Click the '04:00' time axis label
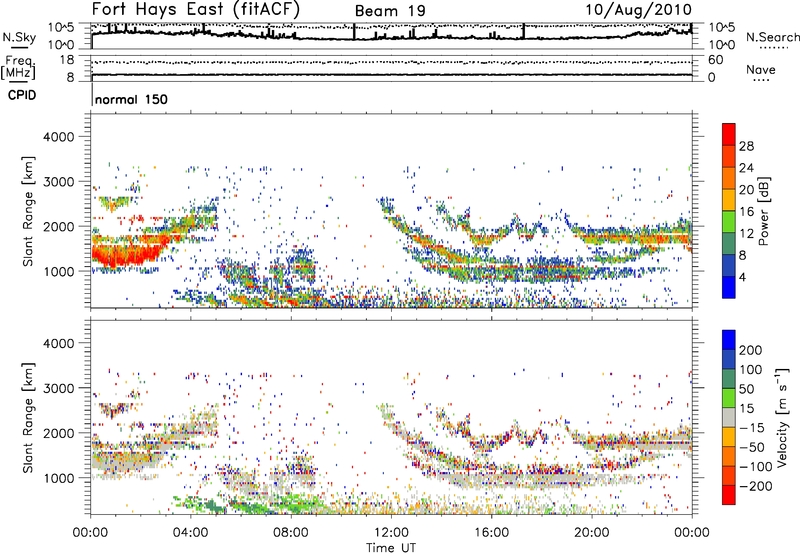Image resolution: width=800 pixels, height=554 pixels. point(191,533)
